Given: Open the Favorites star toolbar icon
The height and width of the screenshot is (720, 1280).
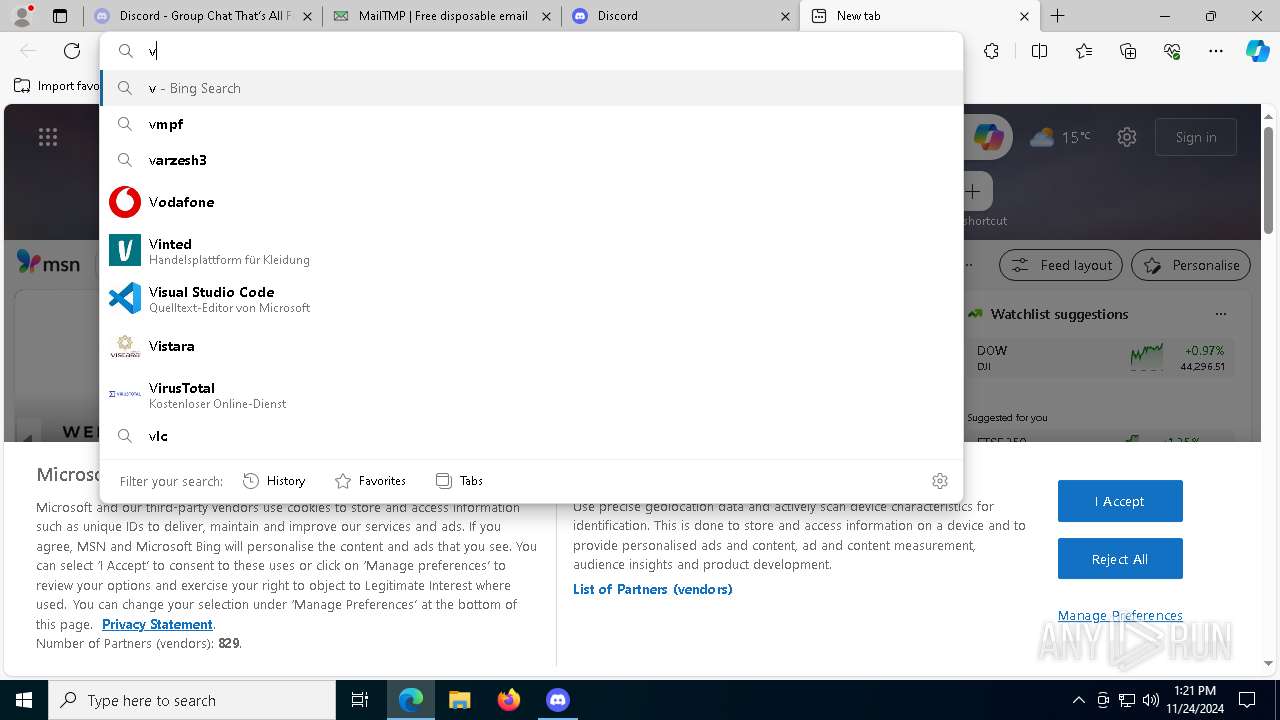Looking at the screenshot, I should tap(1084, 51).
